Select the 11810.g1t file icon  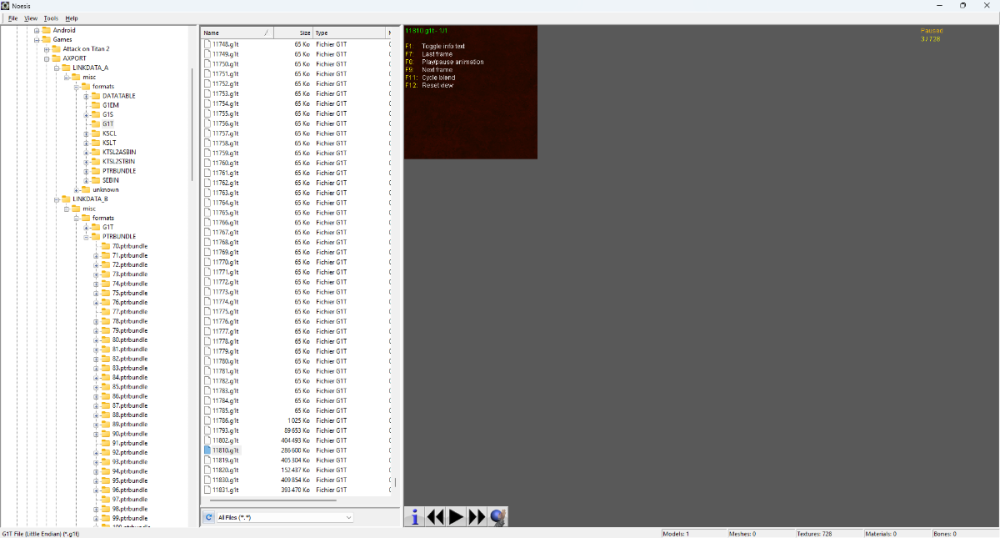coord(207,450)
